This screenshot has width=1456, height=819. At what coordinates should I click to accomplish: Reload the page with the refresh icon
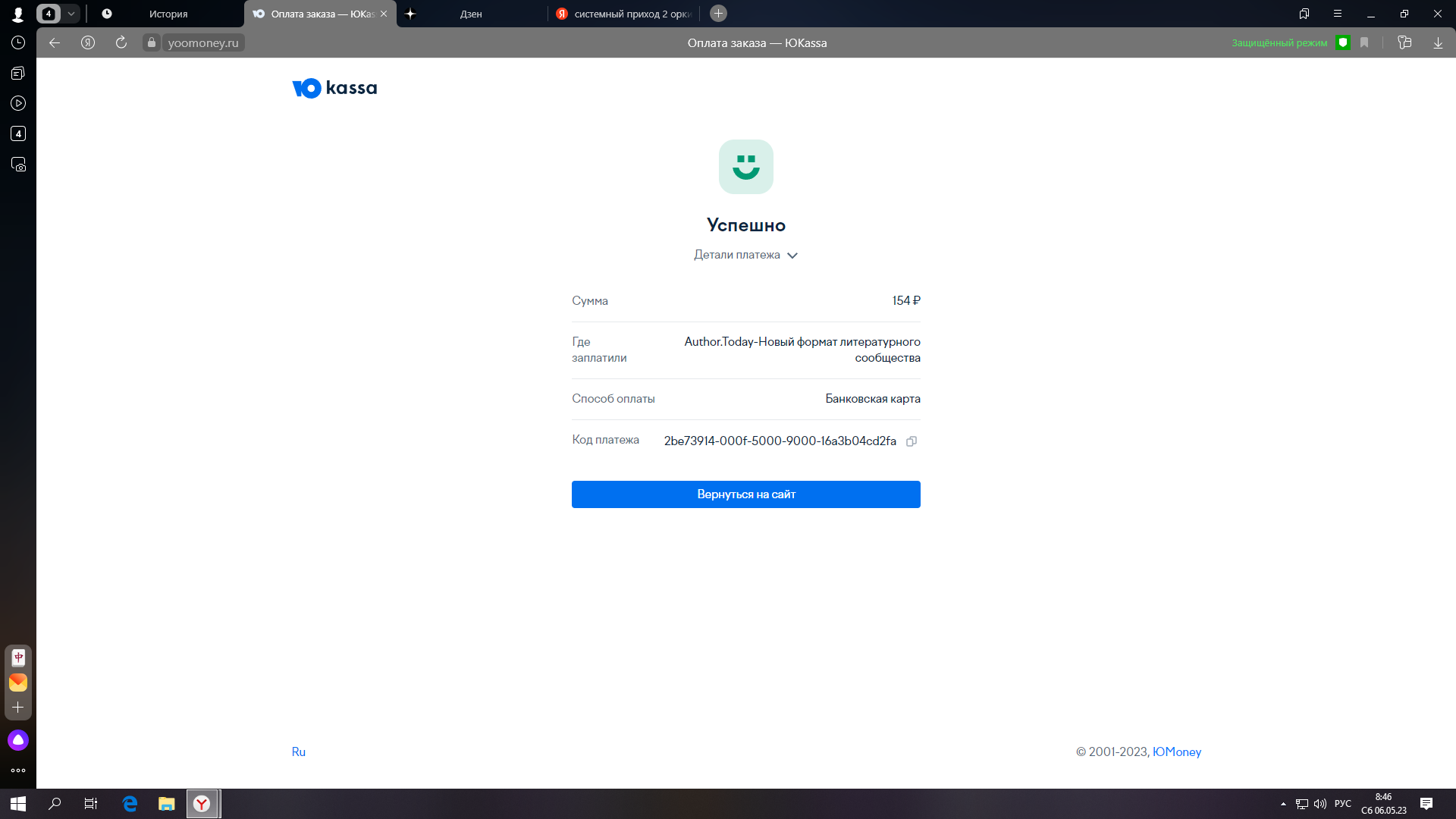[x=121, y=43]
